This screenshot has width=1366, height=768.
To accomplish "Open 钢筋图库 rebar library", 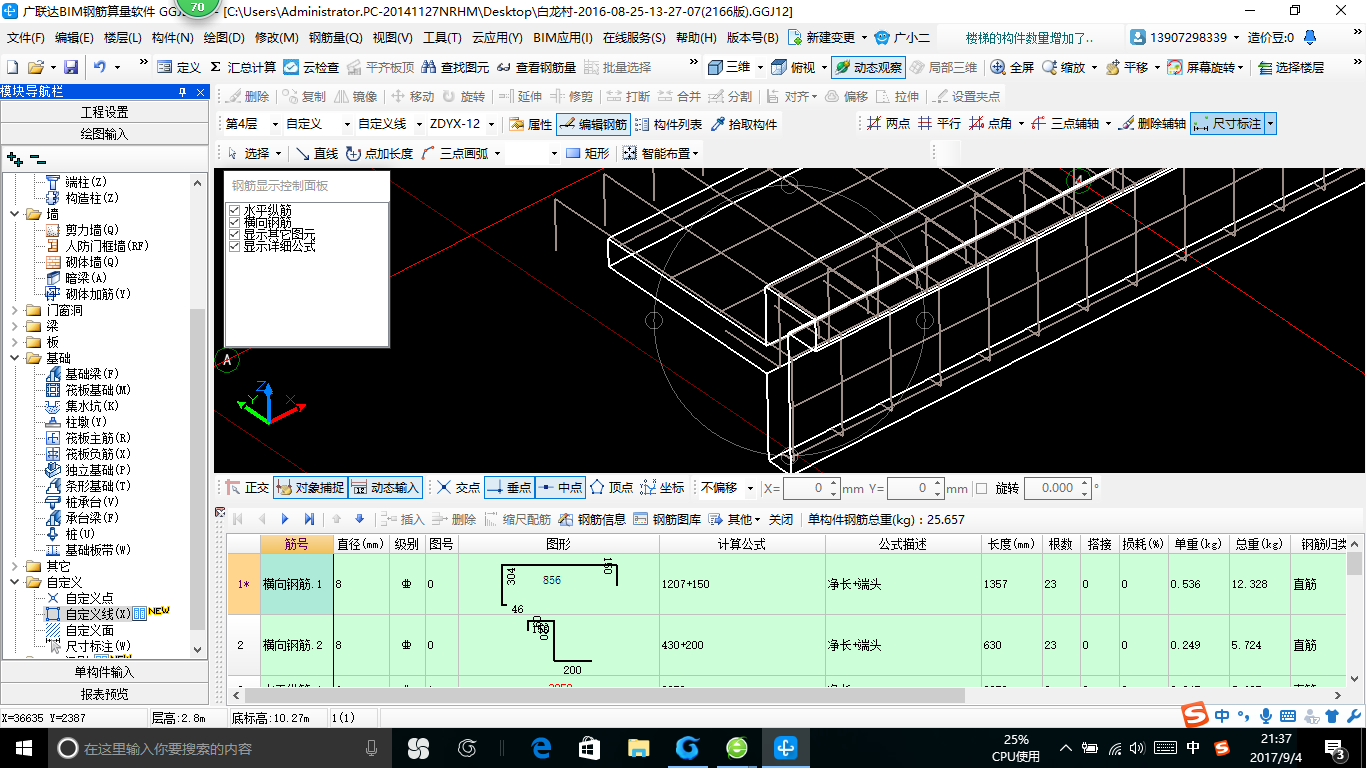I will (667, 519).
